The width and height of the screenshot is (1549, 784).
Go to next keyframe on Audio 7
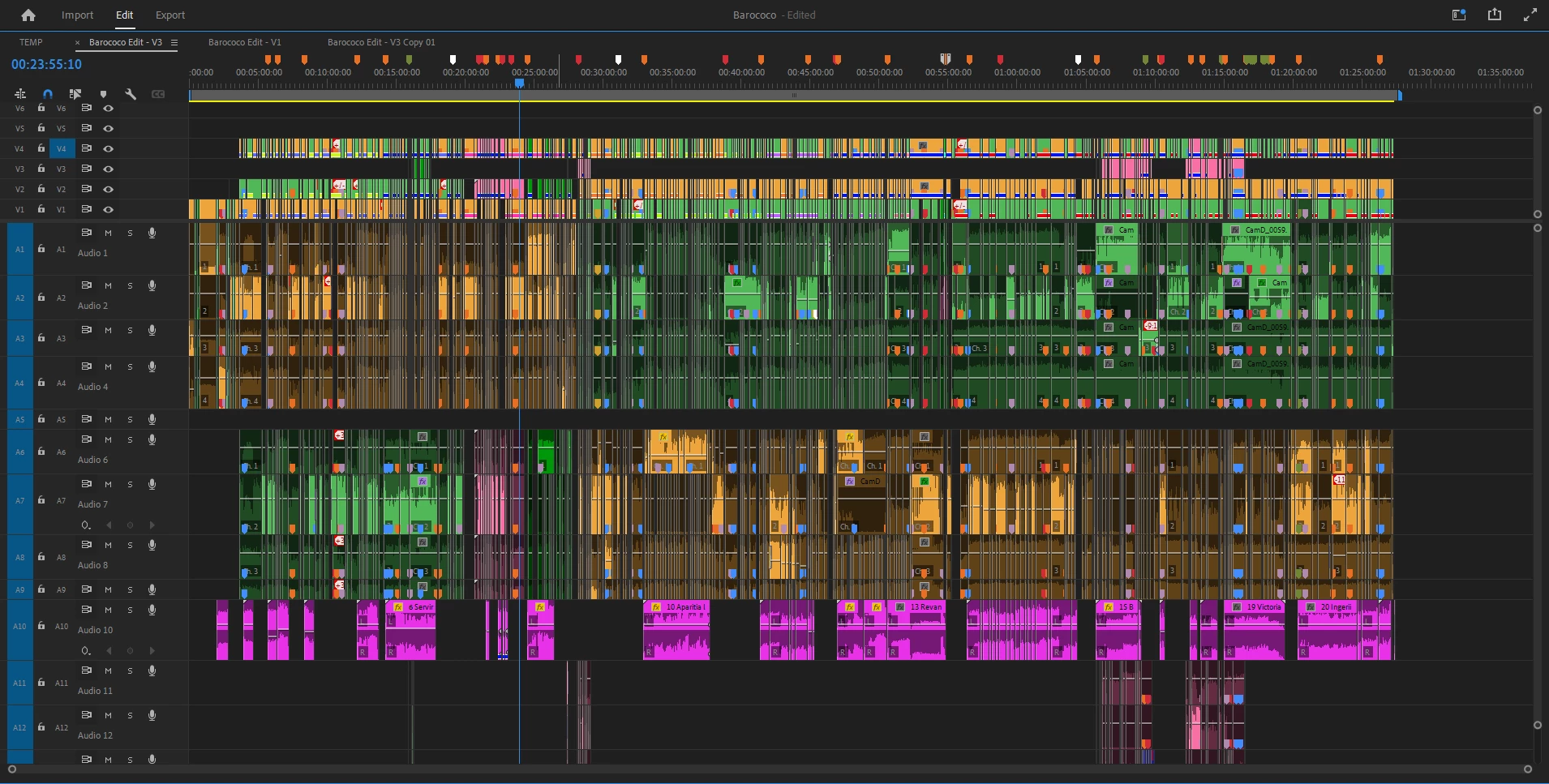point(152,525)
